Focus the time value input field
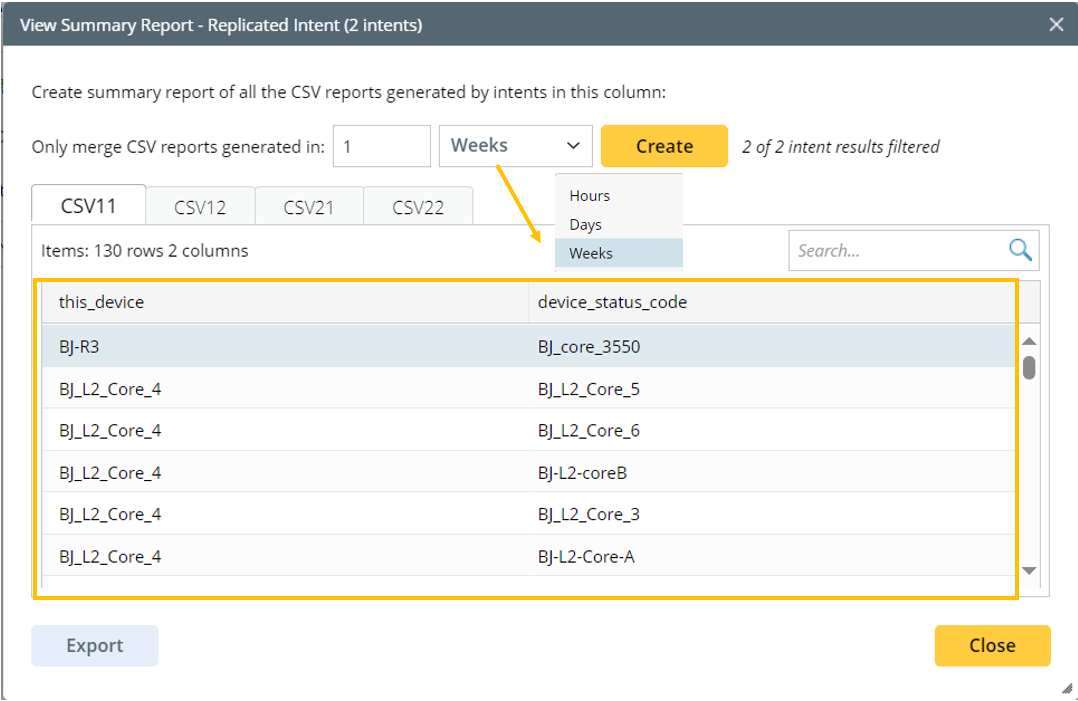The height and width of the screenshot is (701, 1078). click(381, 146)
